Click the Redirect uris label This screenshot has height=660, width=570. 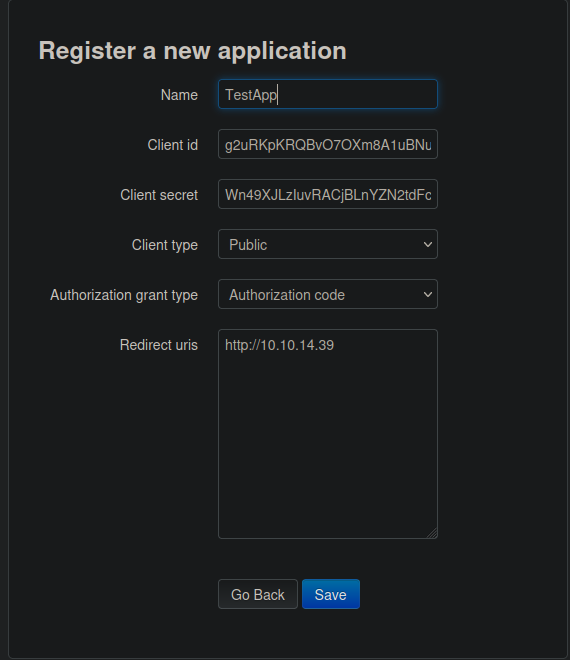159,345
